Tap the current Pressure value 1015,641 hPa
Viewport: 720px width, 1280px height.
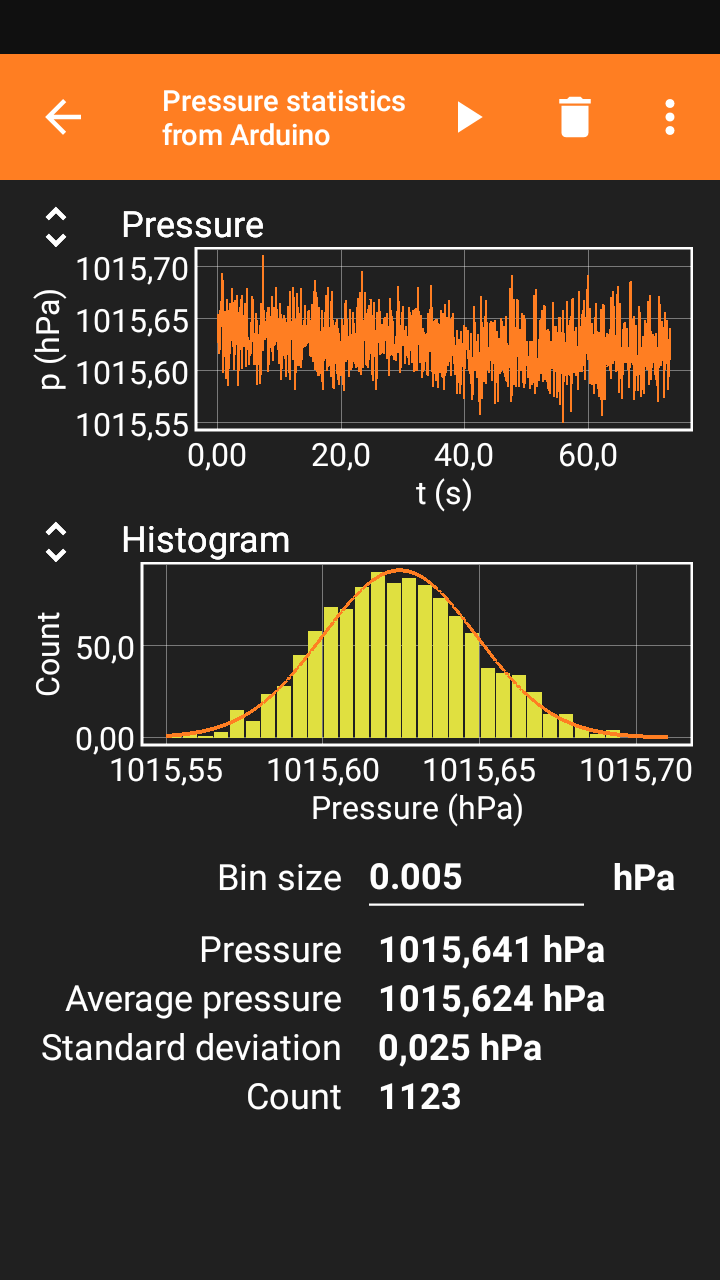[491, 950]
